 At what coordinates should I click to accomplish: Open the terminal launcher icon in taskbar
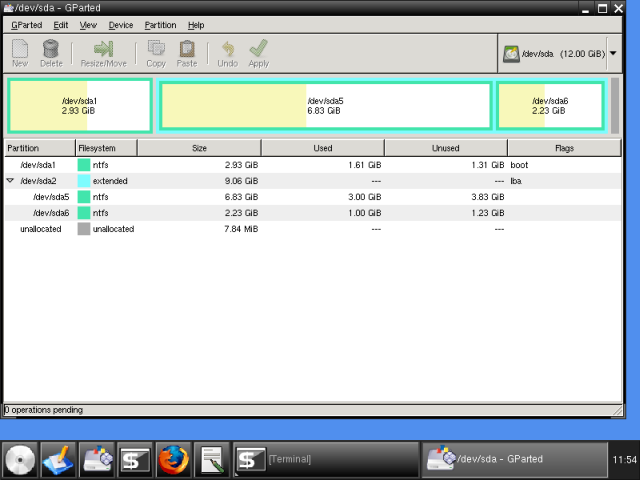click(x=135, y=460)
